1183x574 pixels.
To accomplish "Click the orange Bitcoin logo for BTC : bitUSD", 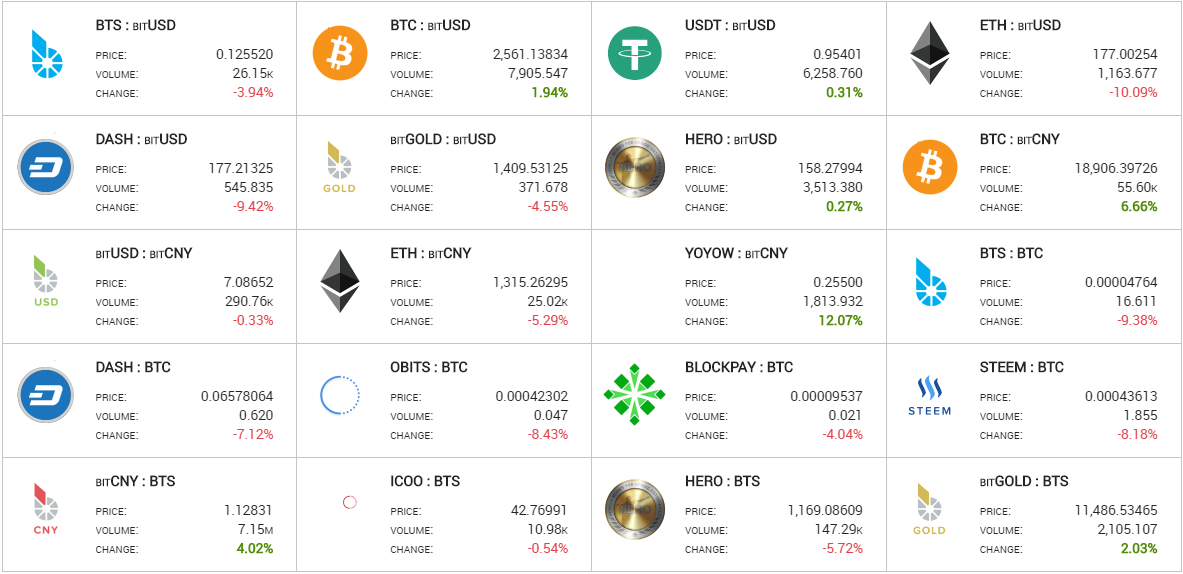I will pos(340,54).
